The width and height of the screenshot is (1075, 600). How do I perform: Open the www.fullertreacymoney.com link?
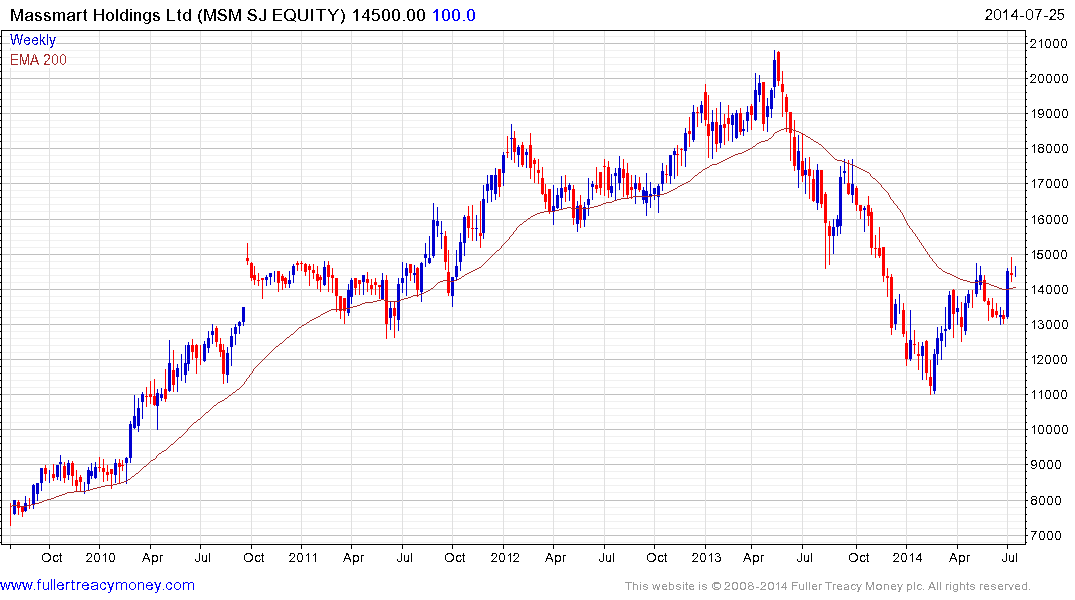click(x=97, y=585)
